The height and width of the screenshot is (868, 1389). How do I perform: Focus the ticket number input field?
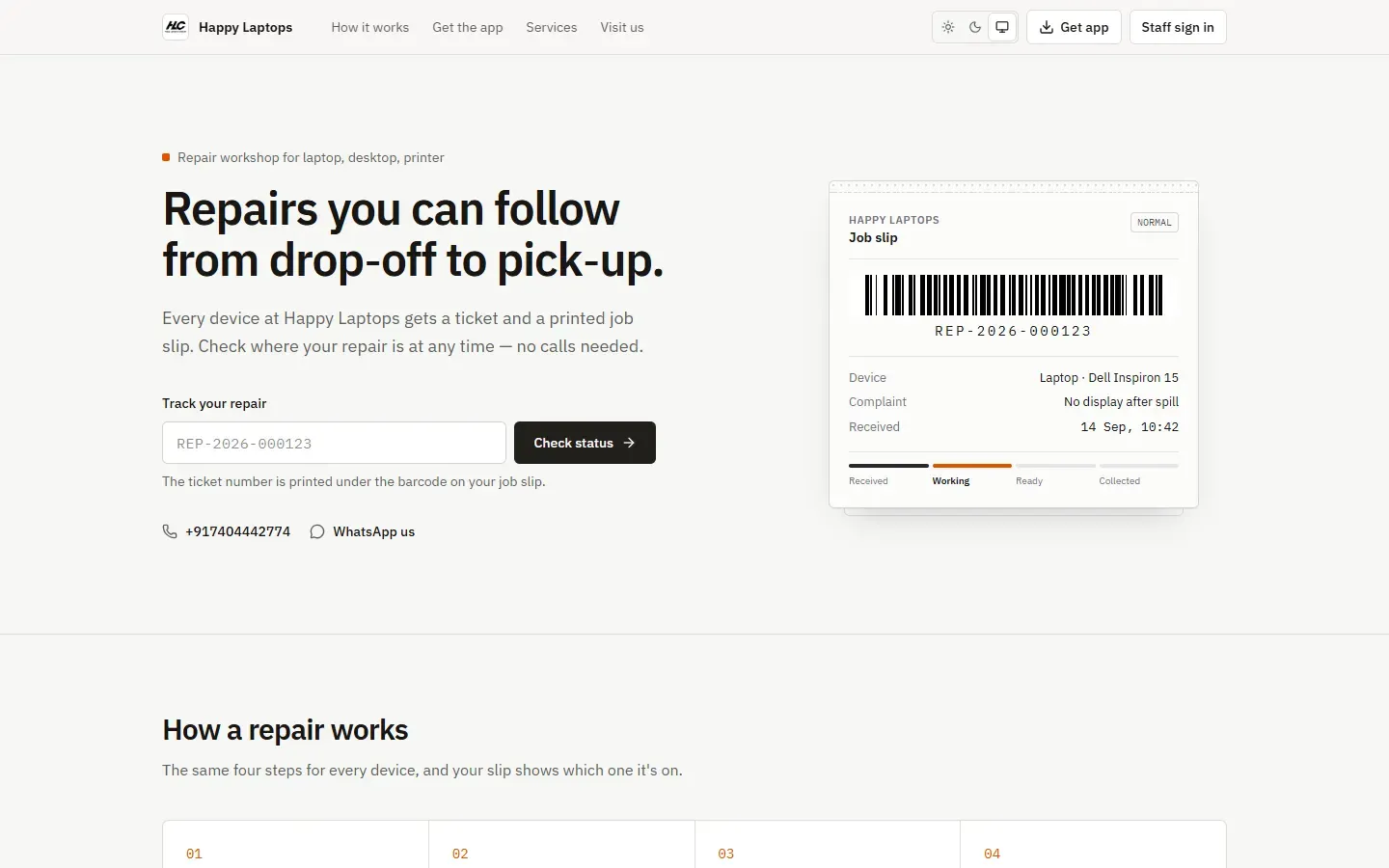pyautogui.click(x=334, y=443)
